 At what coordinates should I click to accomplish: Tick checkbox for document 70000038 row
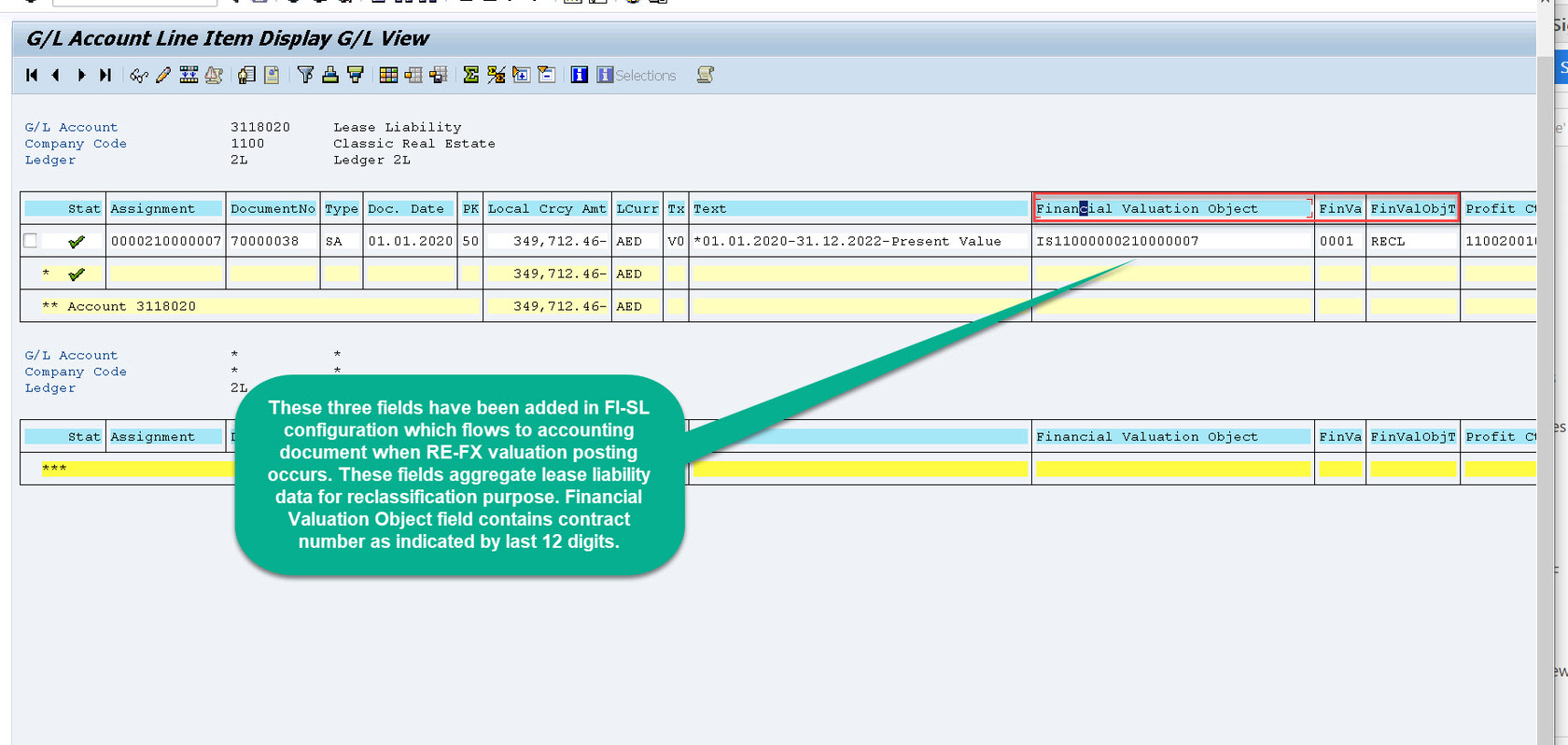(31, 241)
